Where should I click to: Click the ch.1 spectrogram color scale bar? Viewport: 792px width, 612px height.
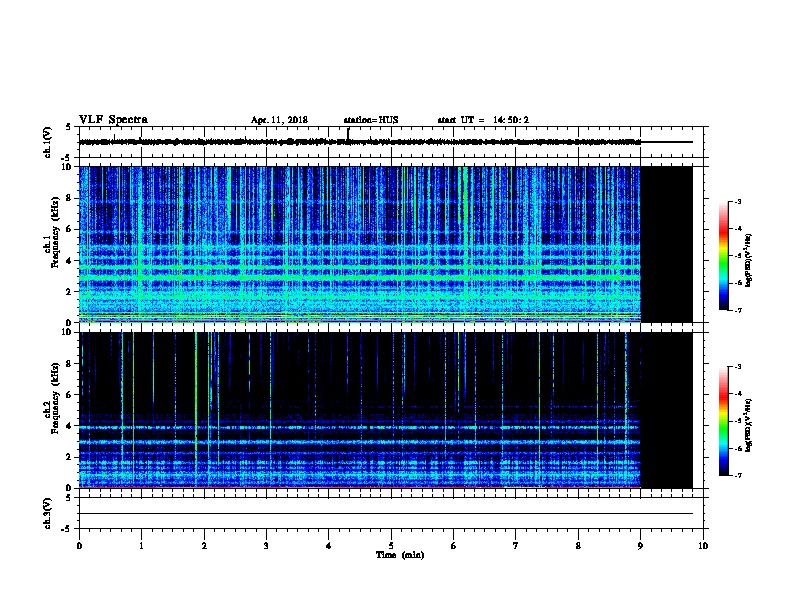723,256
